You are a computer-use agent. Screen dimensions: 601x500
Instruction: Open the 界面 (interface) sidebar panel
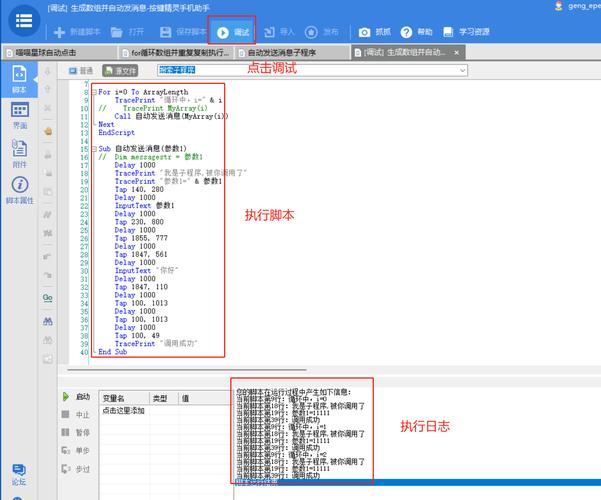pos(20,116)
